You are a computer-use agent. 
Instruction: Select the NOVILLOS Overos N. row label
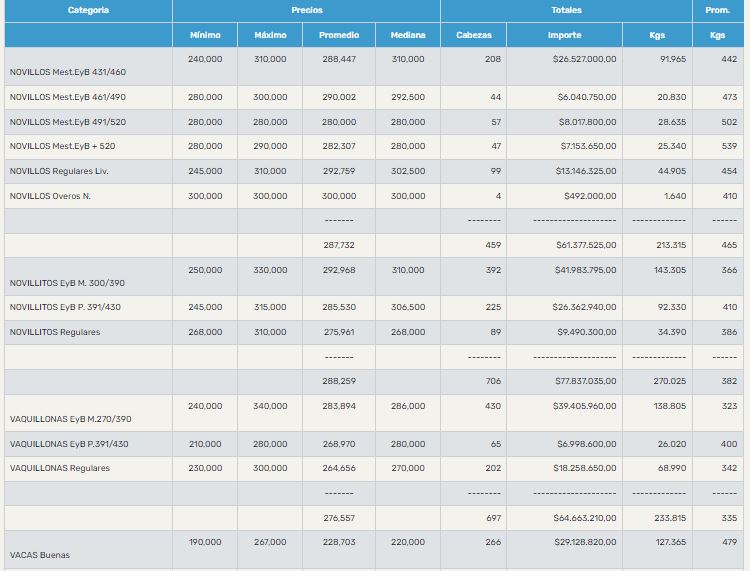click(50, 196)
